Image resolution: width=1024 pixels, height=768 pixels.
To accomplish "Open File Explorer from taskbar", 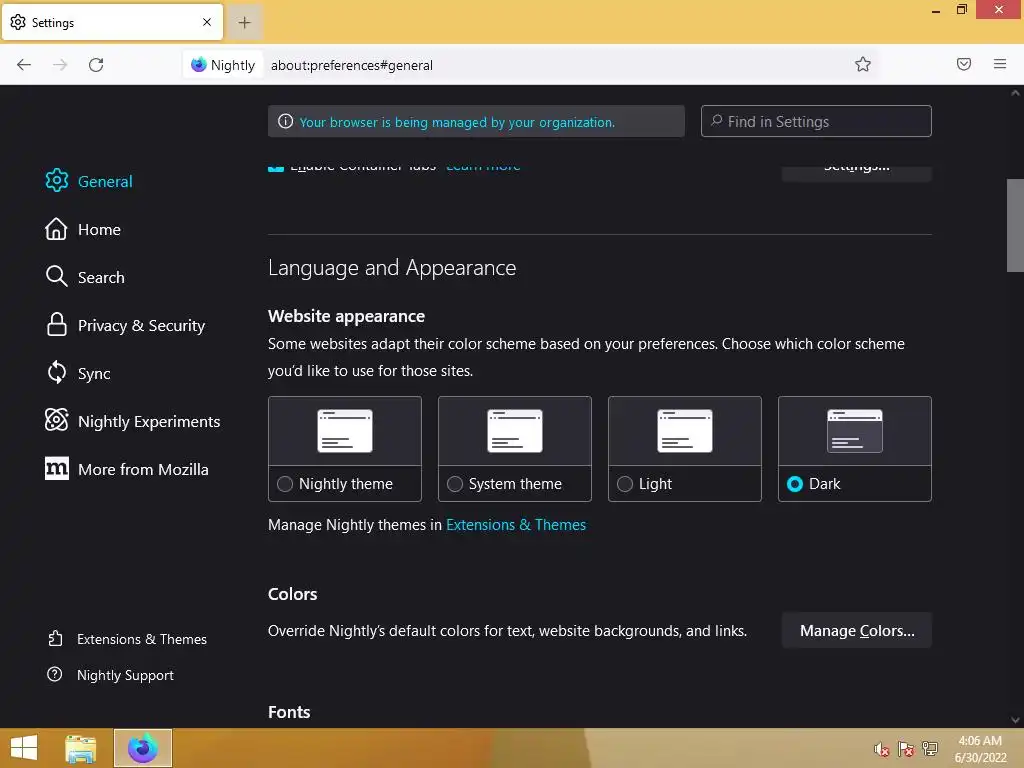I will pyautogui.click(x=81, y=748).
